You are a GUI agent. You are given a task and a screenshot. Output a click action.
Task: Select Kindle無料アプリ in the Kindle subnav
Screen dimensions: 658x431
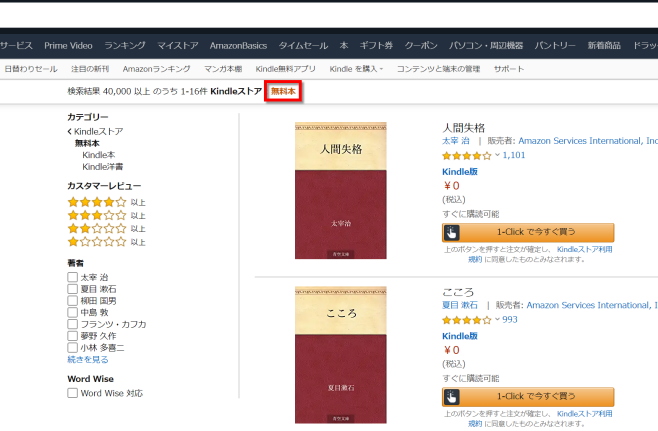285,69
